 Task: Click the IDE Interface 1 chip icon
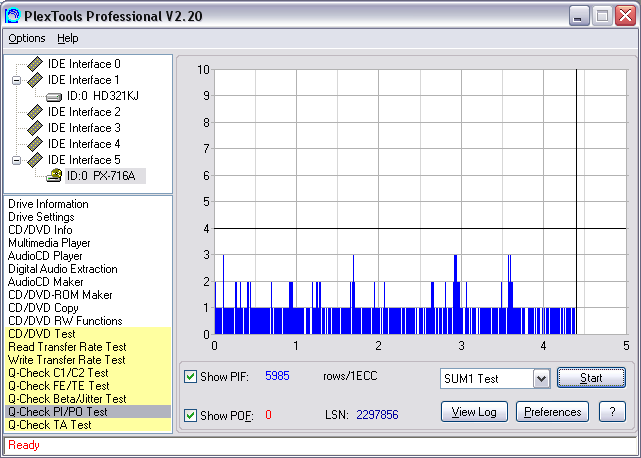point(35,80)
